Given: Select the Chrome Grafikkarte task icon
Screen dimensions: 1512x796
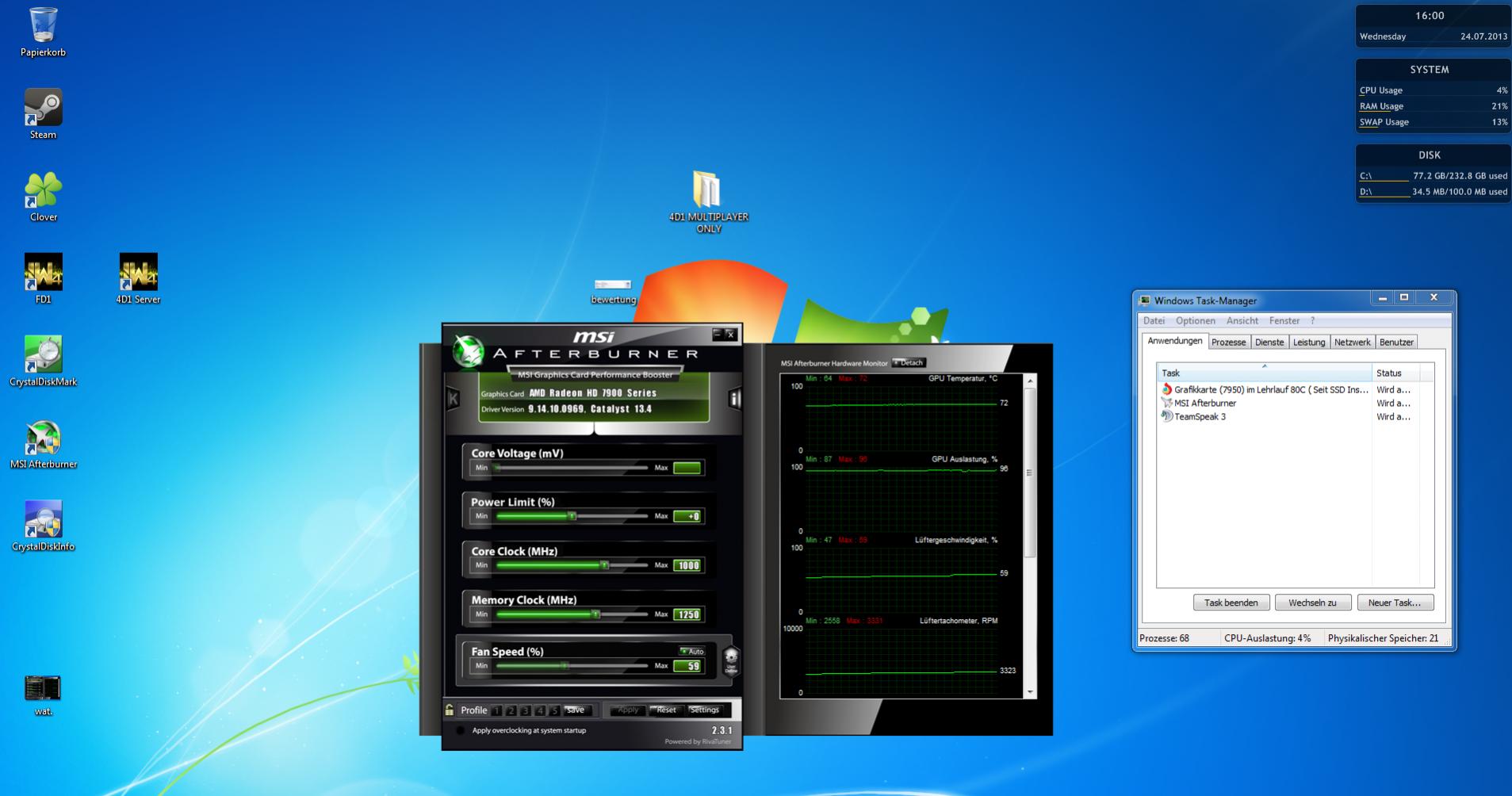Looking at the screenshot, I should click(x=1167, y=389).
